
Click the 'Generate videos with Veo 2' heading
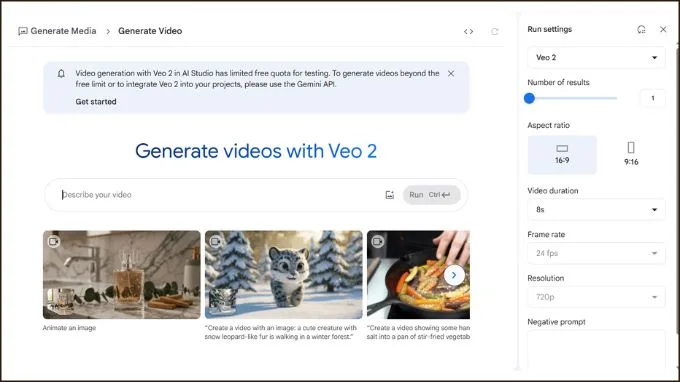coord(256,151)
